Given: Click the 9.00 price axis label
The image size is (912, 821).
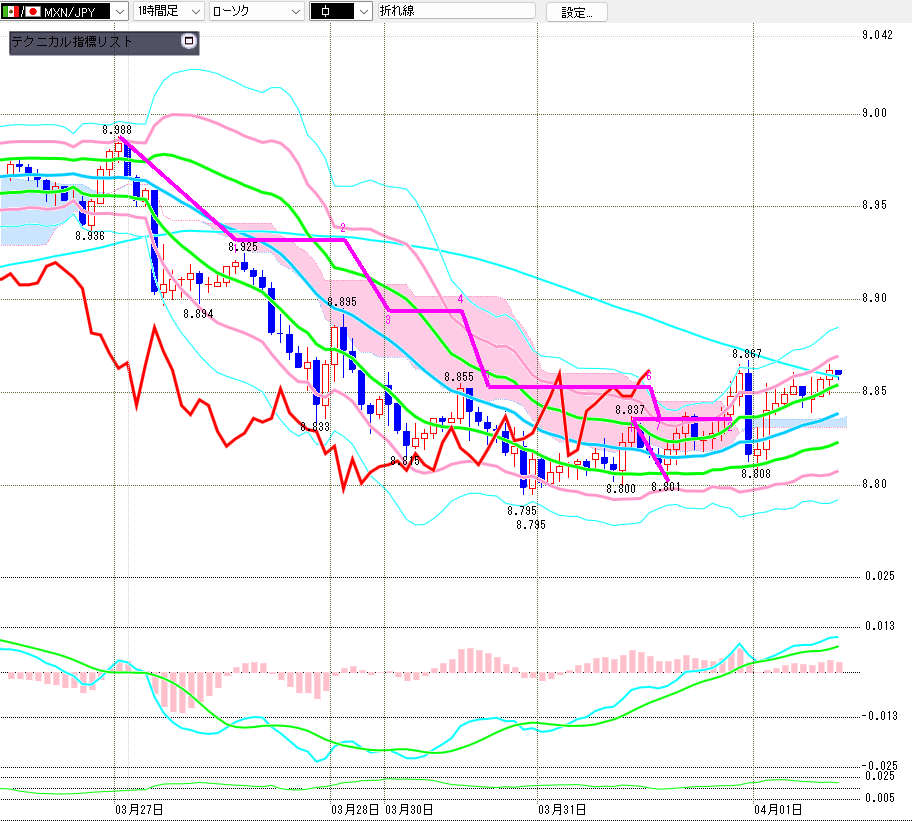Looking at the screenshot, I should pos(875,113).
